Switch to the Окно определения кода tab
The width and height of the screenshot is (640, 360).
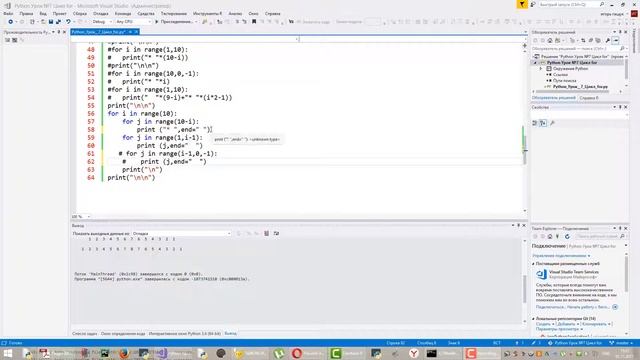tap(123, 333)
